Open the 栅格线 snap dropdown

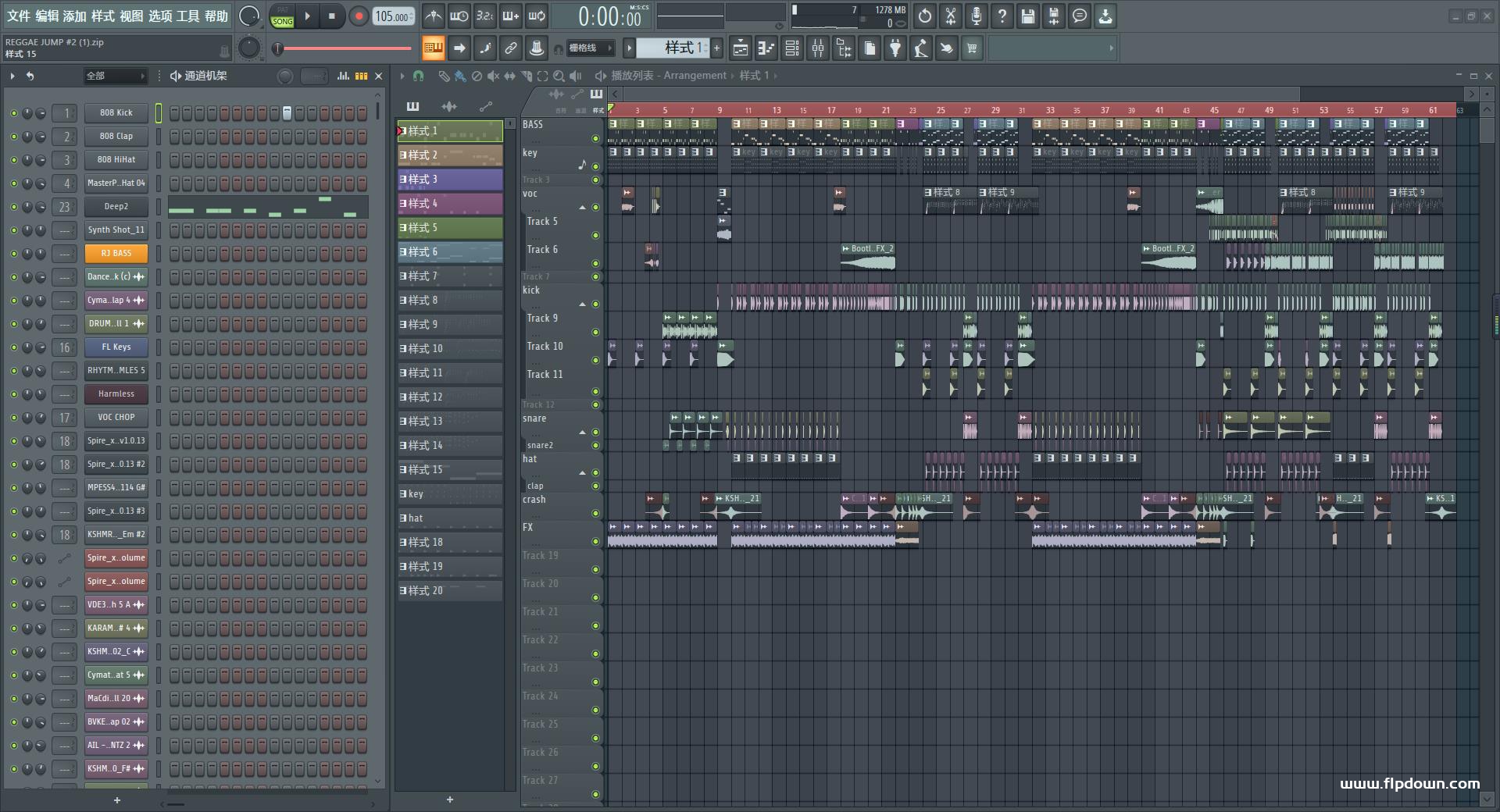tap(590, 48)
